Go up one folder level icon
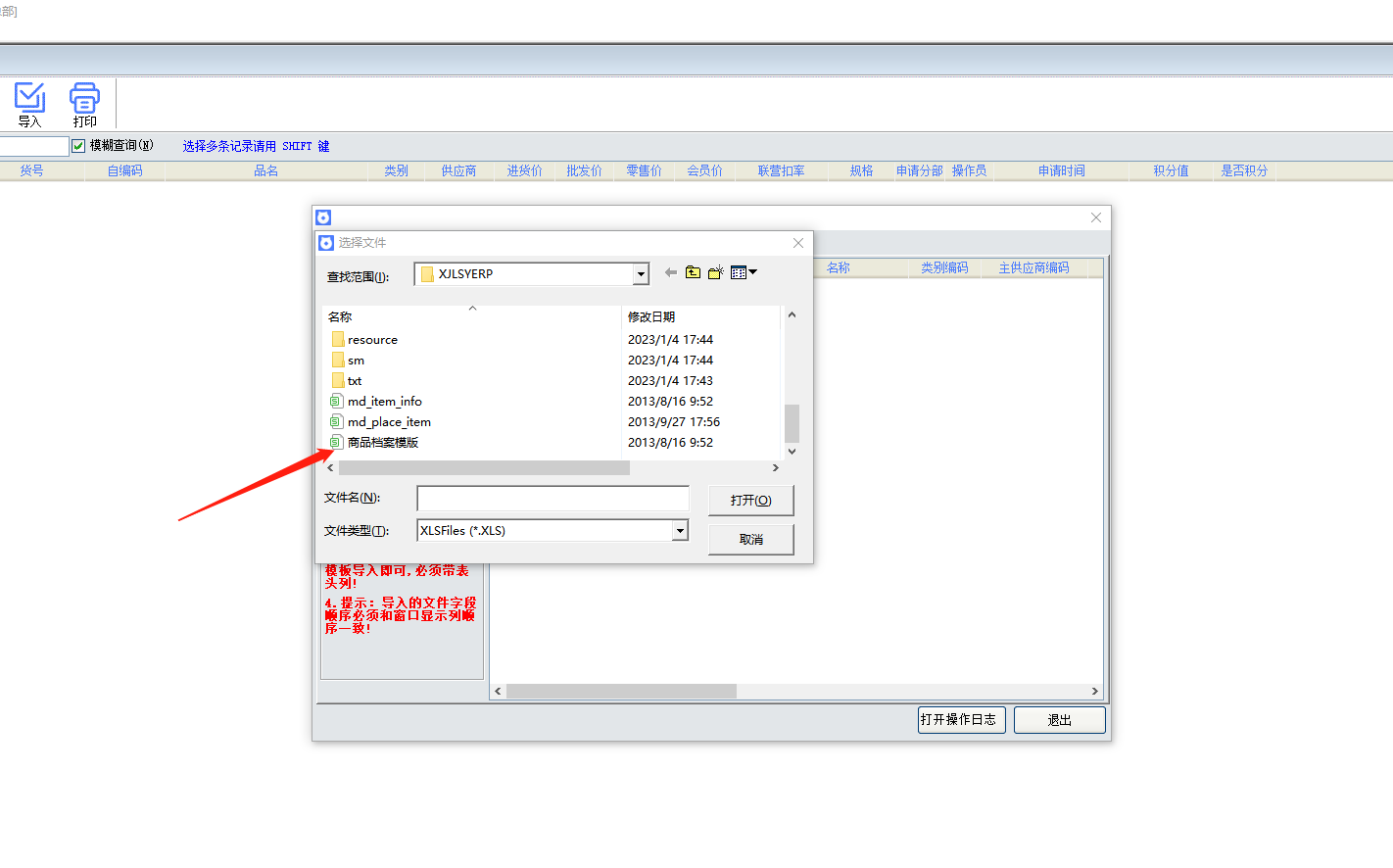The height and width of the screenshot is (868, 1393). [x=693, y=272]
